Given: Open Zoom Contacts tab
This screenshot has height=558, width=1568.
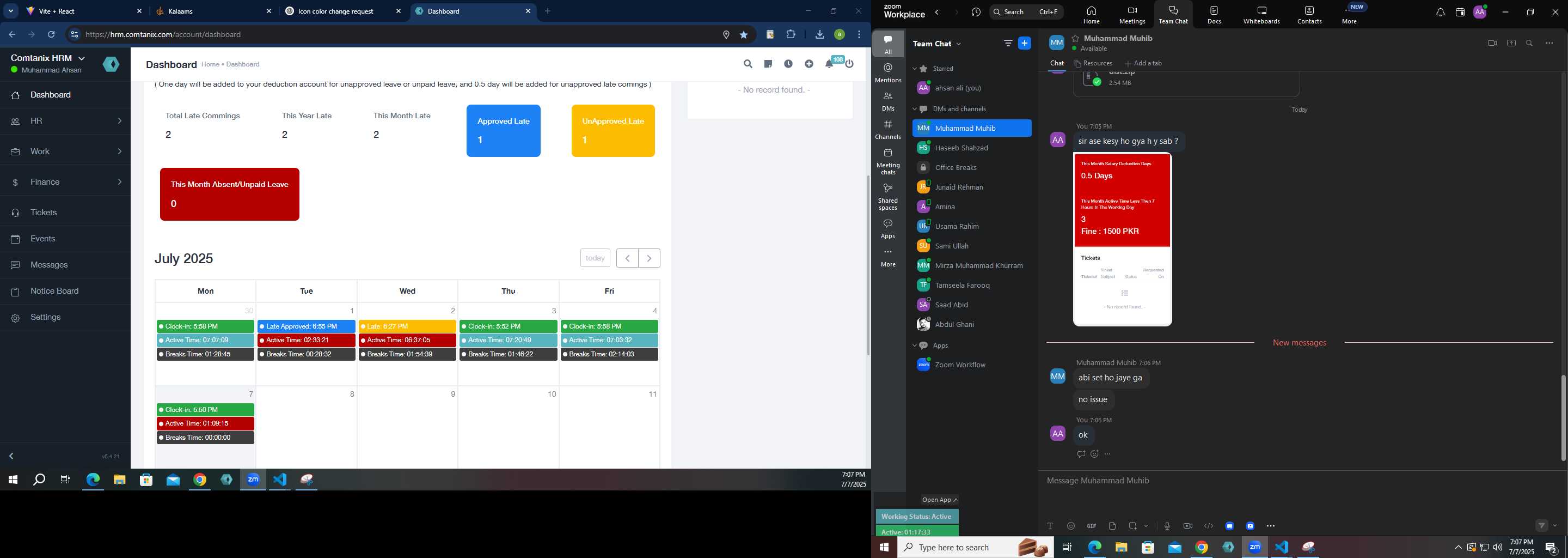Looking at the screenshot, I should pos(1309,15).
